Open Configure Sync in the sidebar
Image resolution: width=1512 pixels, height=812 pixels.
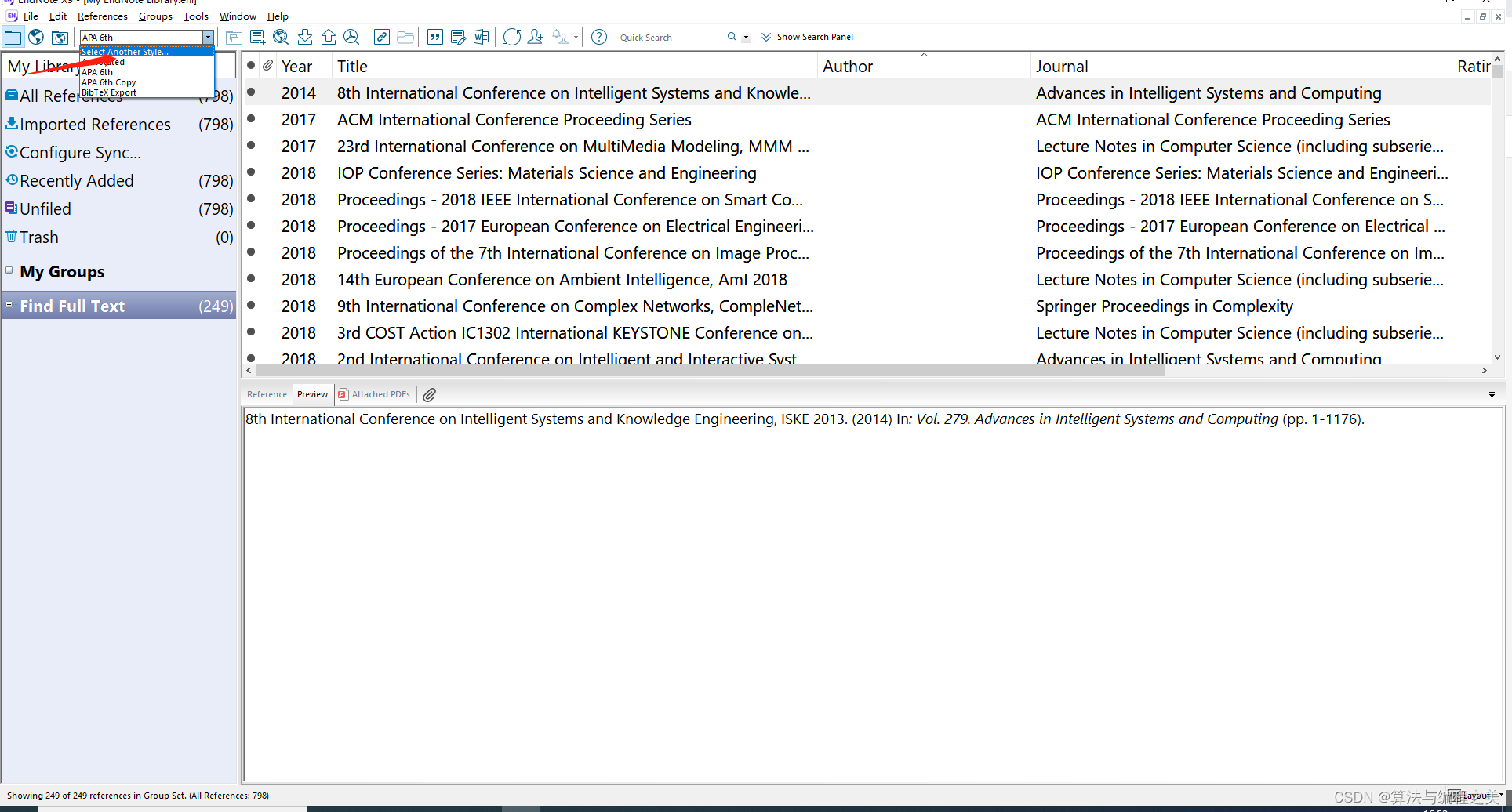click(119, 152)
